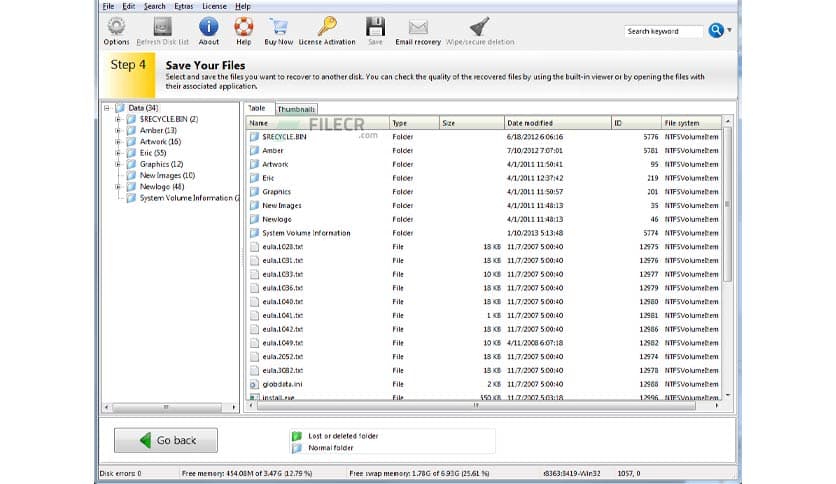This screenshot has height=484, width=836.
Task: Sort by the ID column header
Action: click(x=637, y=123)
